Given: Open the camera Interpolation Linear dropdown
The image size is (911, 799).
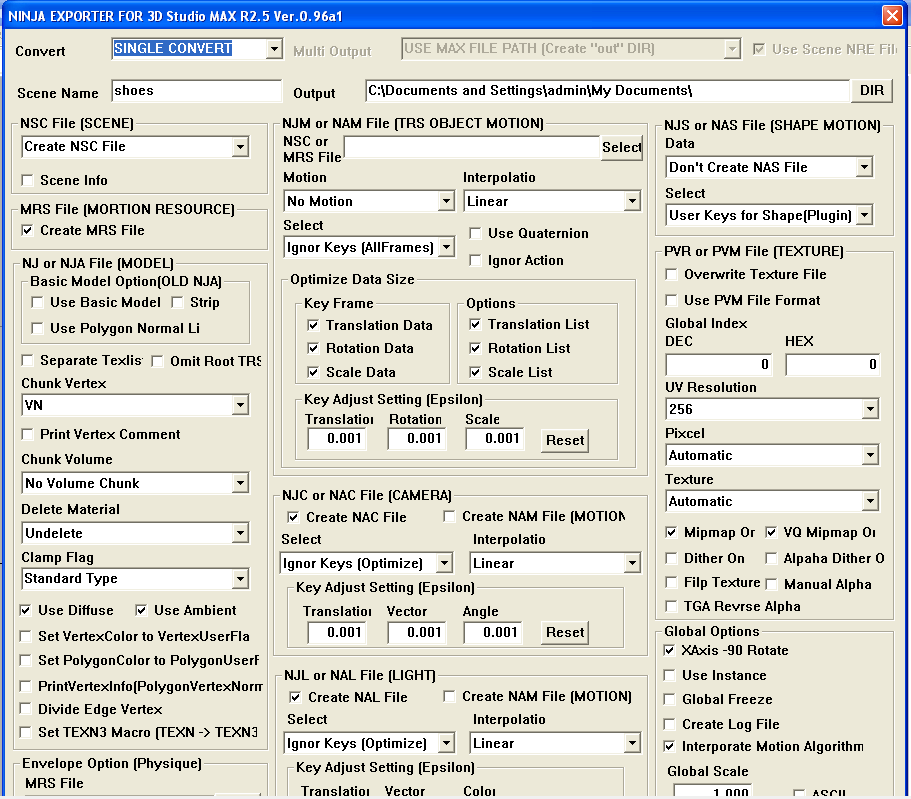Looking at the screenshot, I should click(x=555, y=563).
